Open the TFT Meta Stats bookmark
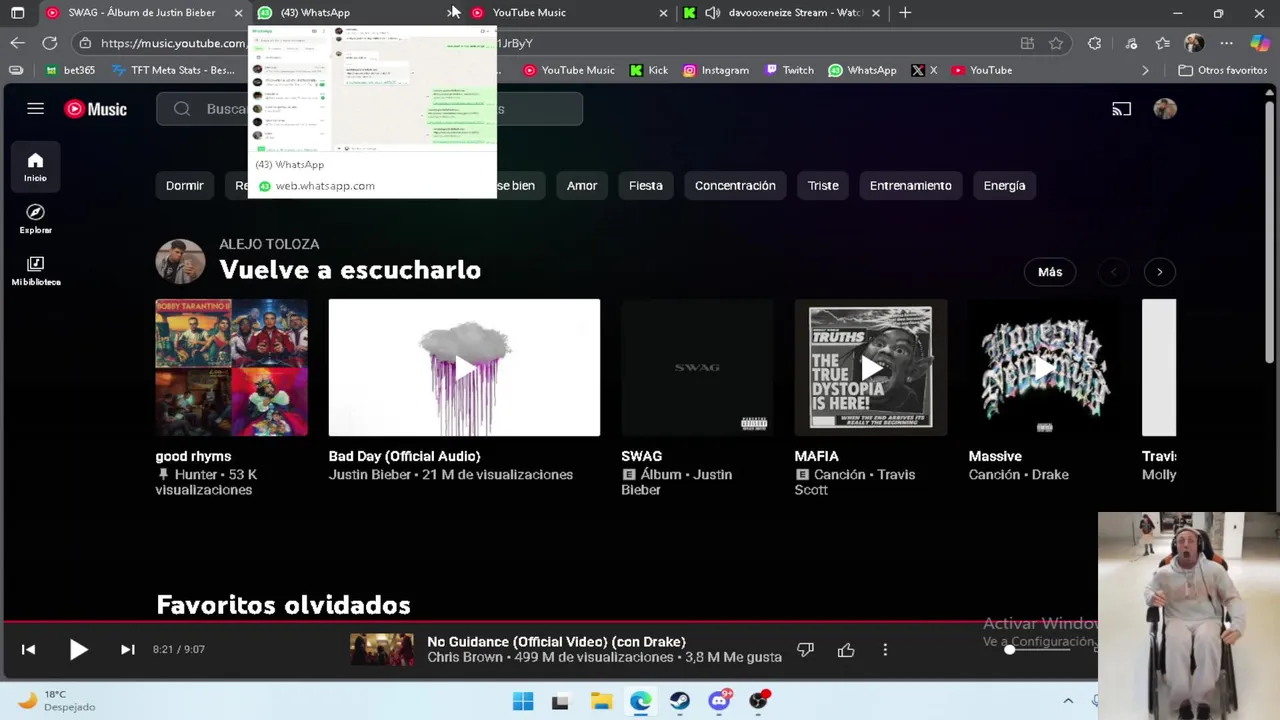Screen dimensions: 1280x720 tap(173, 70)
